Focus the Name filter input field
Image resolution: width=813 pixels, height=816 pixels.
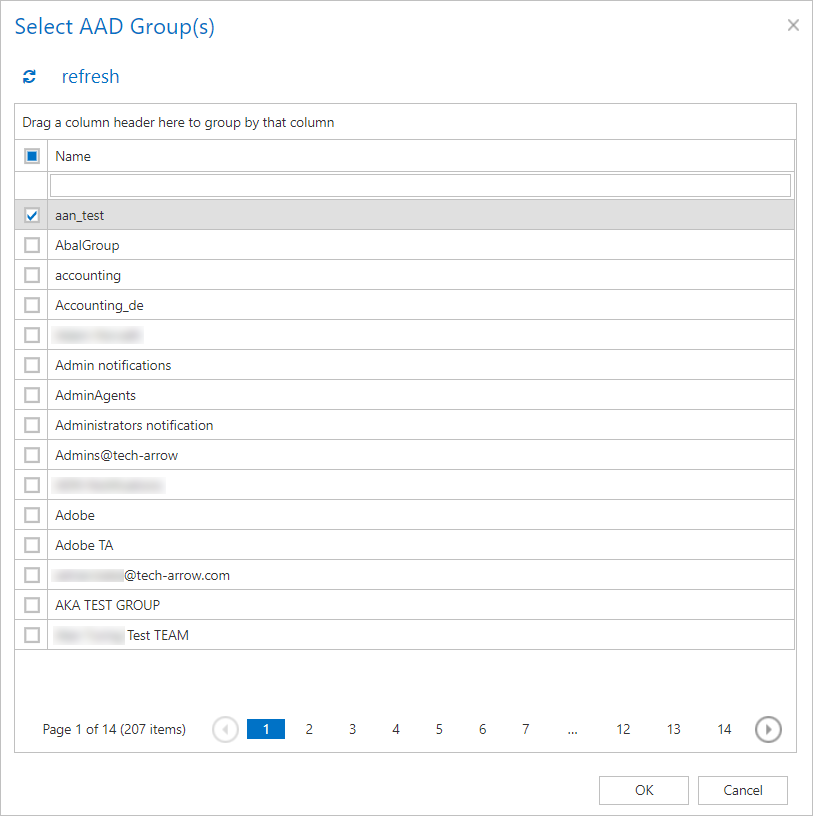click(420, 185)
